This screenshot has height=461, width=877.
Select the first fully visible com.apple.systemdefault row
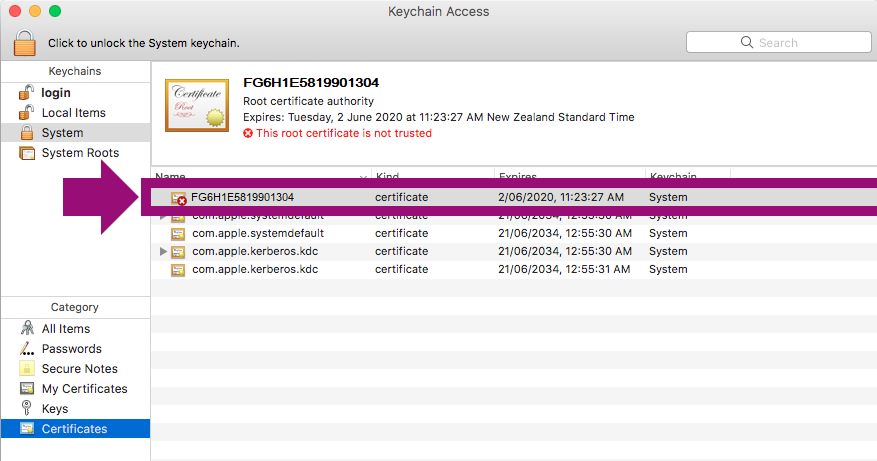coord(513,233)
